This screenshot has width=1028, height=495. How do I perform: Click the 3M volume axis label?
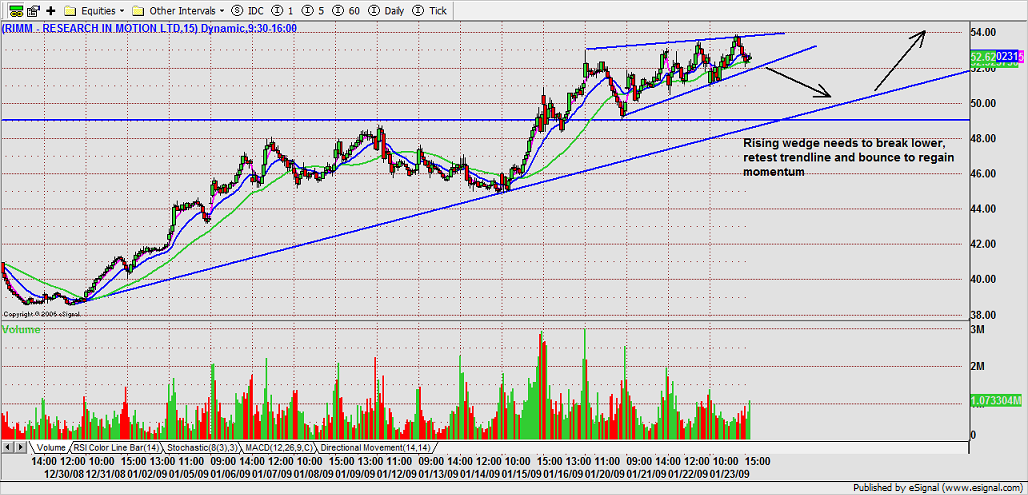coord(977,329)
